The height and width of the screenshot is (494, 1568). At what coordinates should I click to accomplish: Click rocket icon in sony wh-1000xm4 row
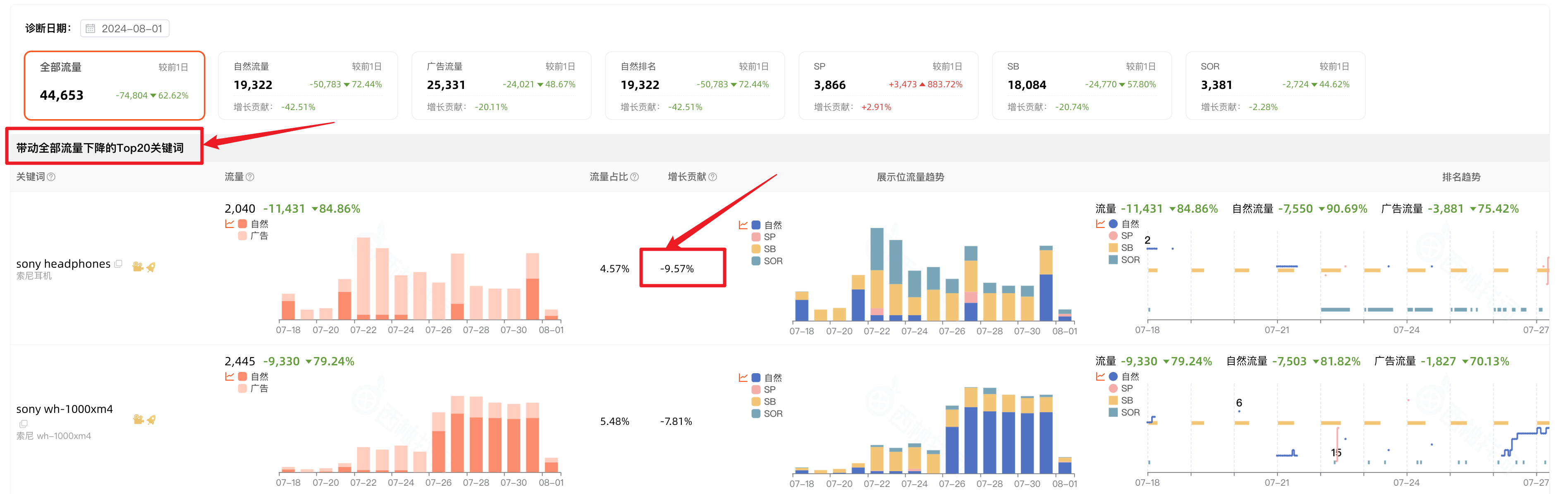pos(152,419)
